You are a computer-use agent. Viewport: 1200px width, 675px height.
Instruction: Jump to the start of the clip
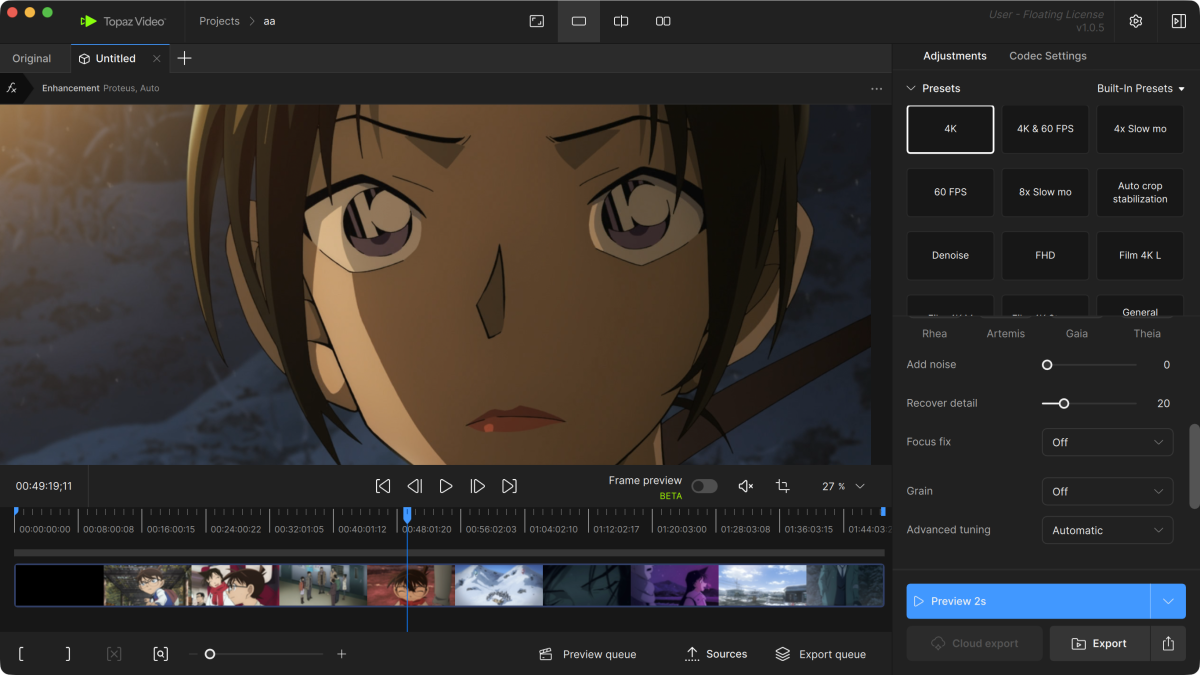[x=383, y=486]
